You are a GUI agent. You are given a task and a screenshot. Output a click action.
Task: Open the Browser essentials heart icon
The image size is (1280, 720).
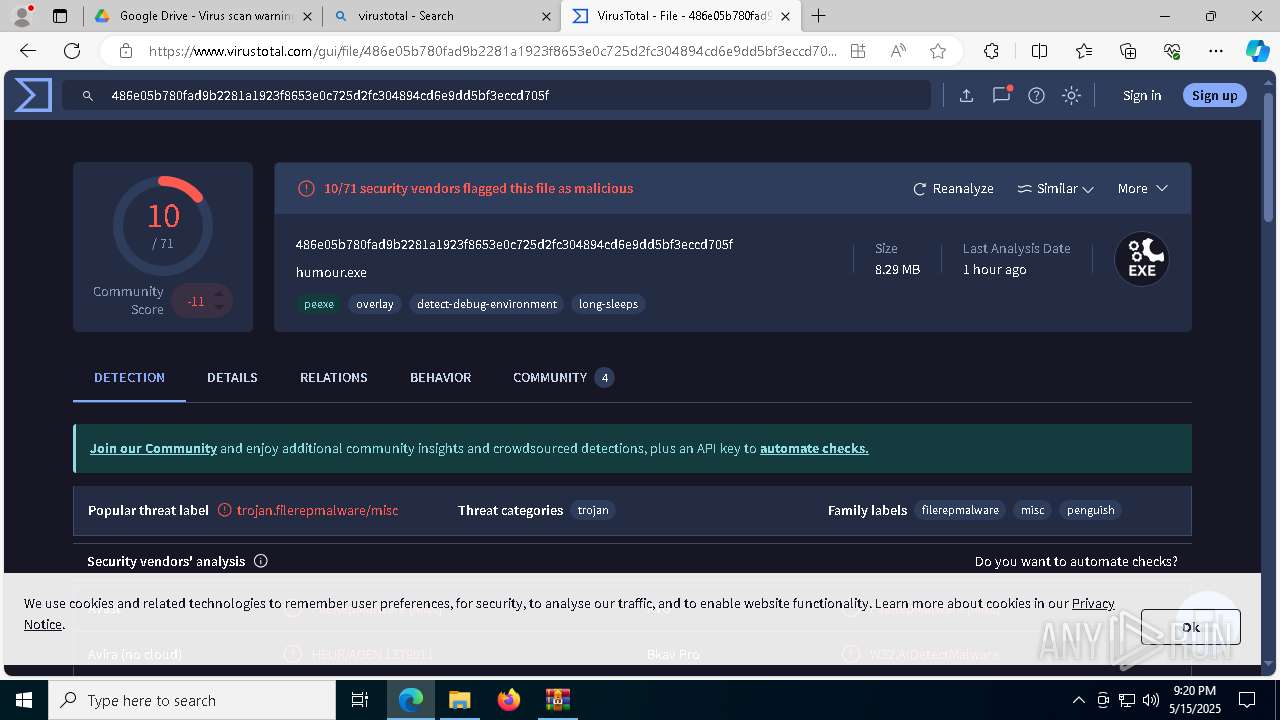point(1172,51)
